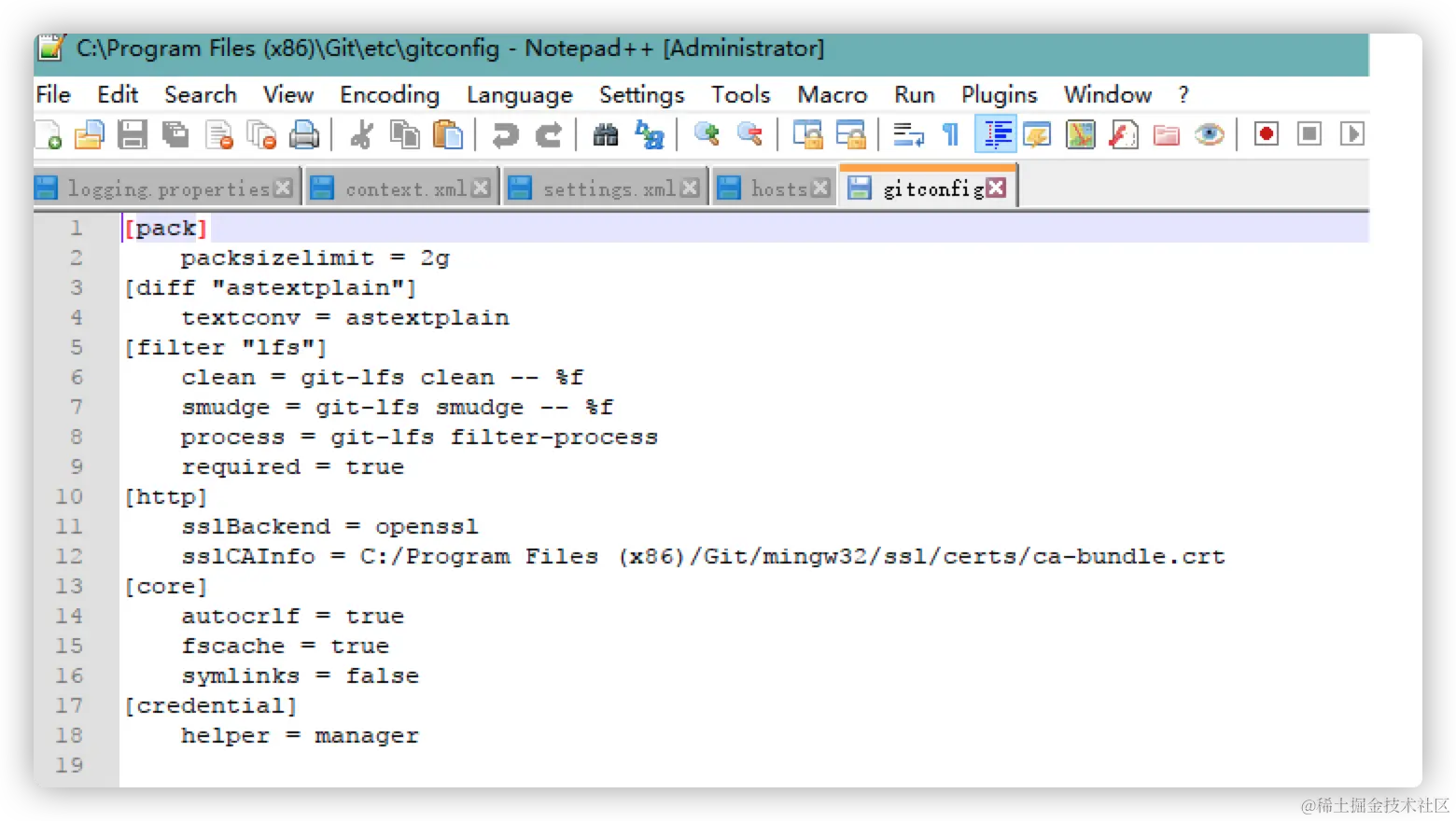Save the current file using the floppy icon
Viewport: 1456px width, 821px height.
(133, 135)
